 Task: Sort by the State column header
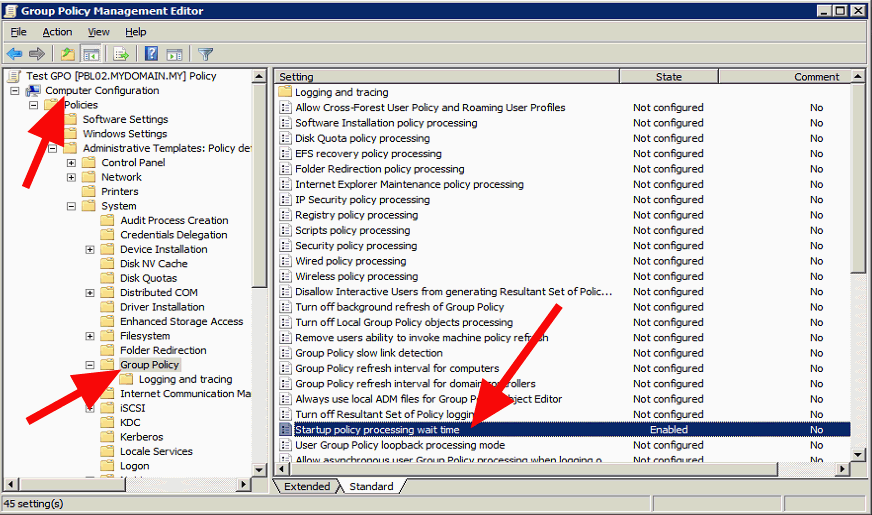[x=668, y=77]
